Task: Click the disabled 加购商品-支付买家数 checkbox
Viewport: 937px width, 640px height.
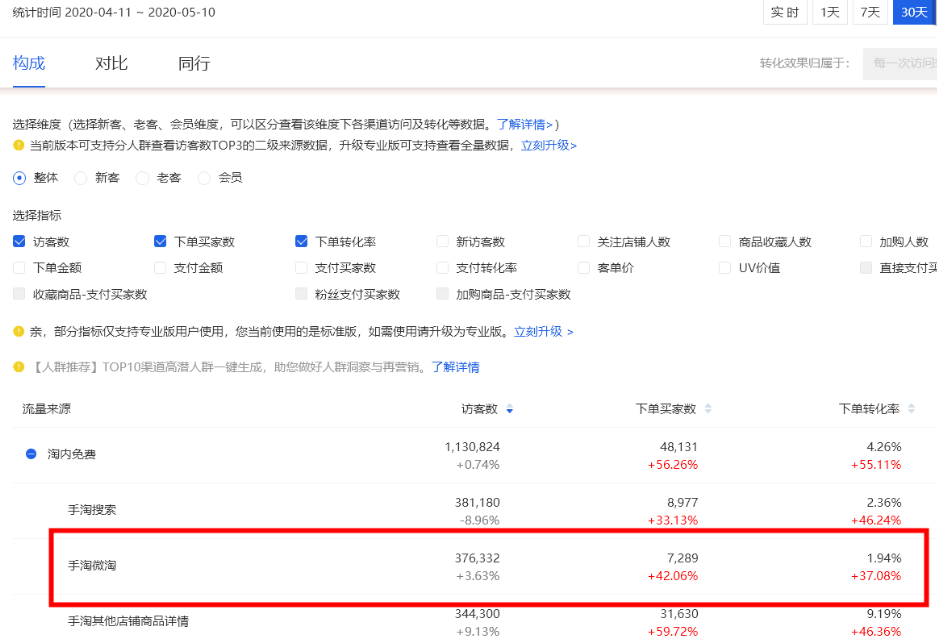Action: (442, 294)
